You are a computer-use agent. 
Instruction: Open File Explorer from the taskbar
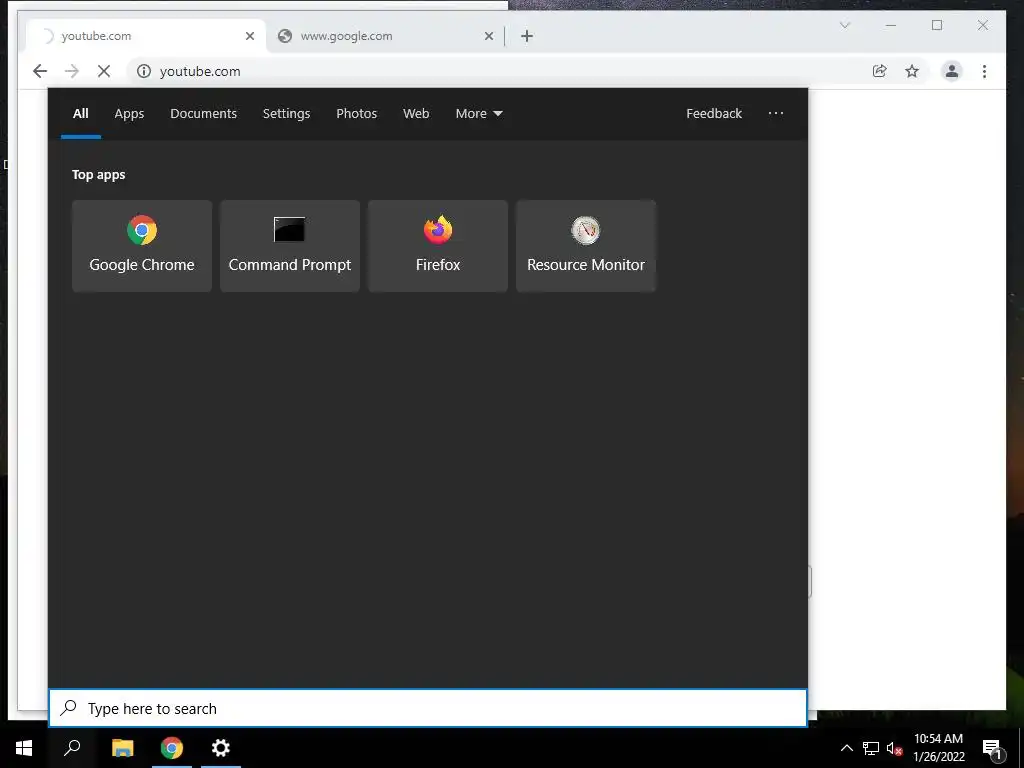click(123, 748)
